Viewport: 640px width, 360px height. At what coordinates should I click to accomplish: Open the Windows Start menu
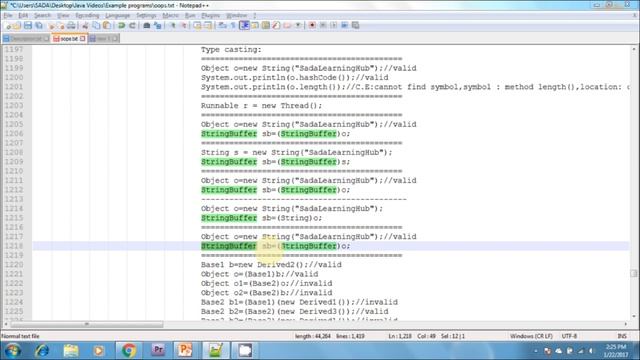pyautogui.click(x=13, y=351)
